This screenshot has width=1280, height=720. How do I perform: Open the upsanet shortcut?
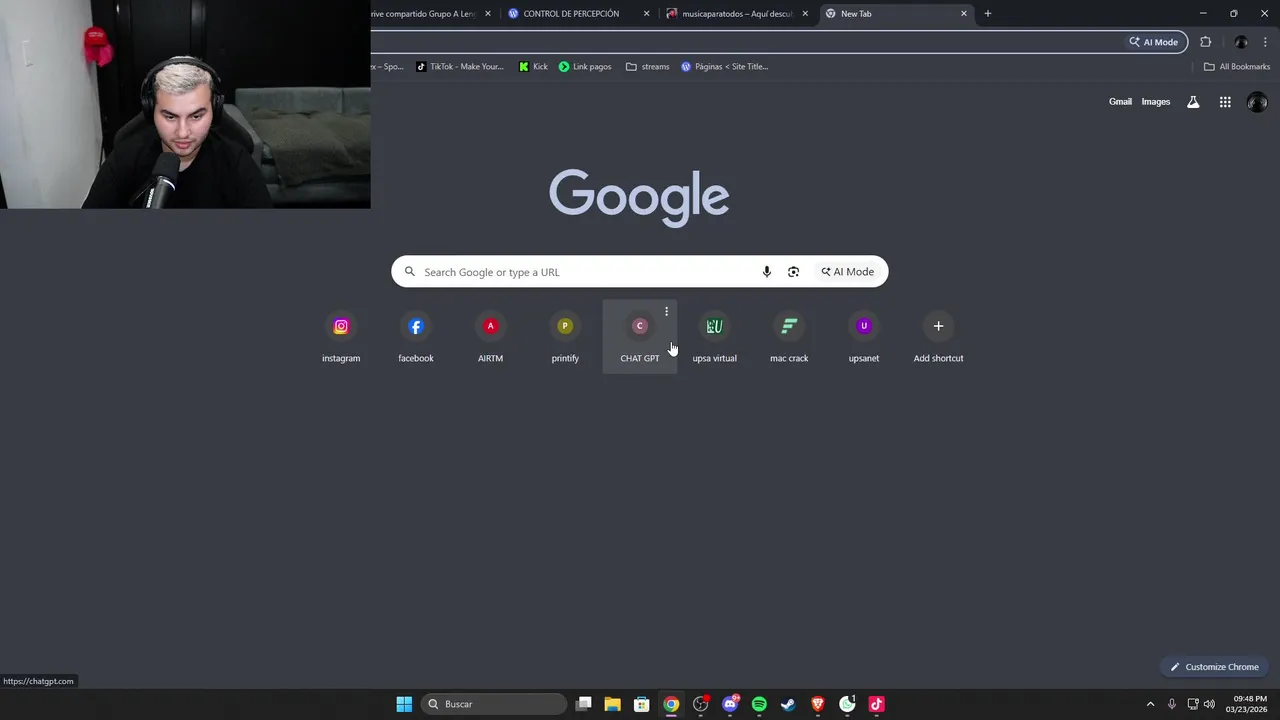tap(864, 337)
